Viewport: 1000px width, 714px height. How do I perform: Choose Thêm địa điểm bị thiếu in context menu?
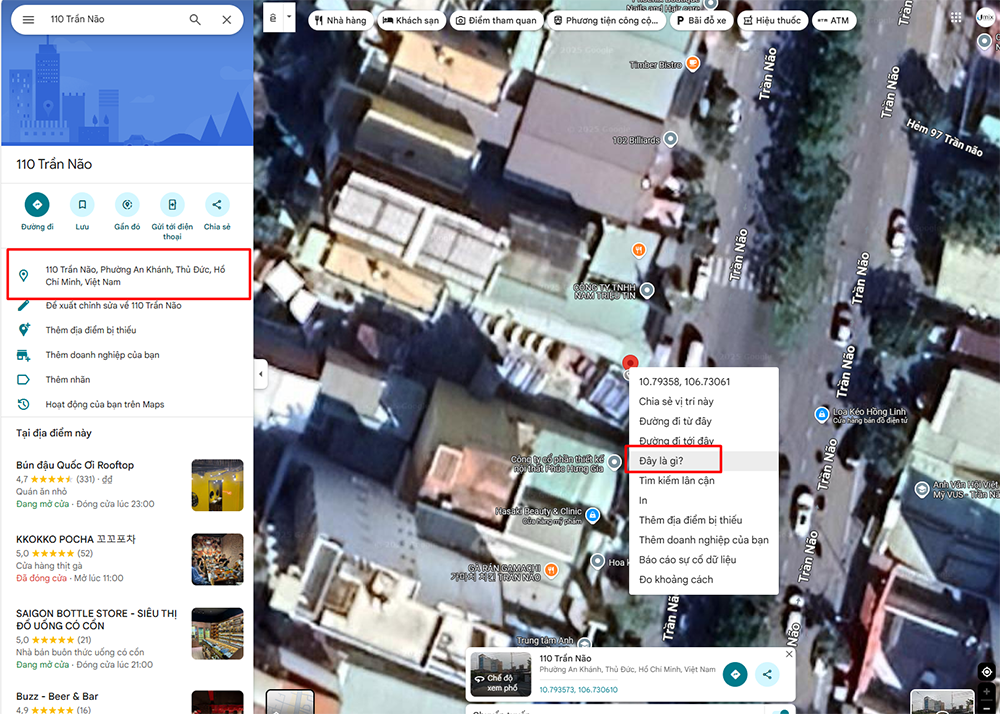click(703, 520)
